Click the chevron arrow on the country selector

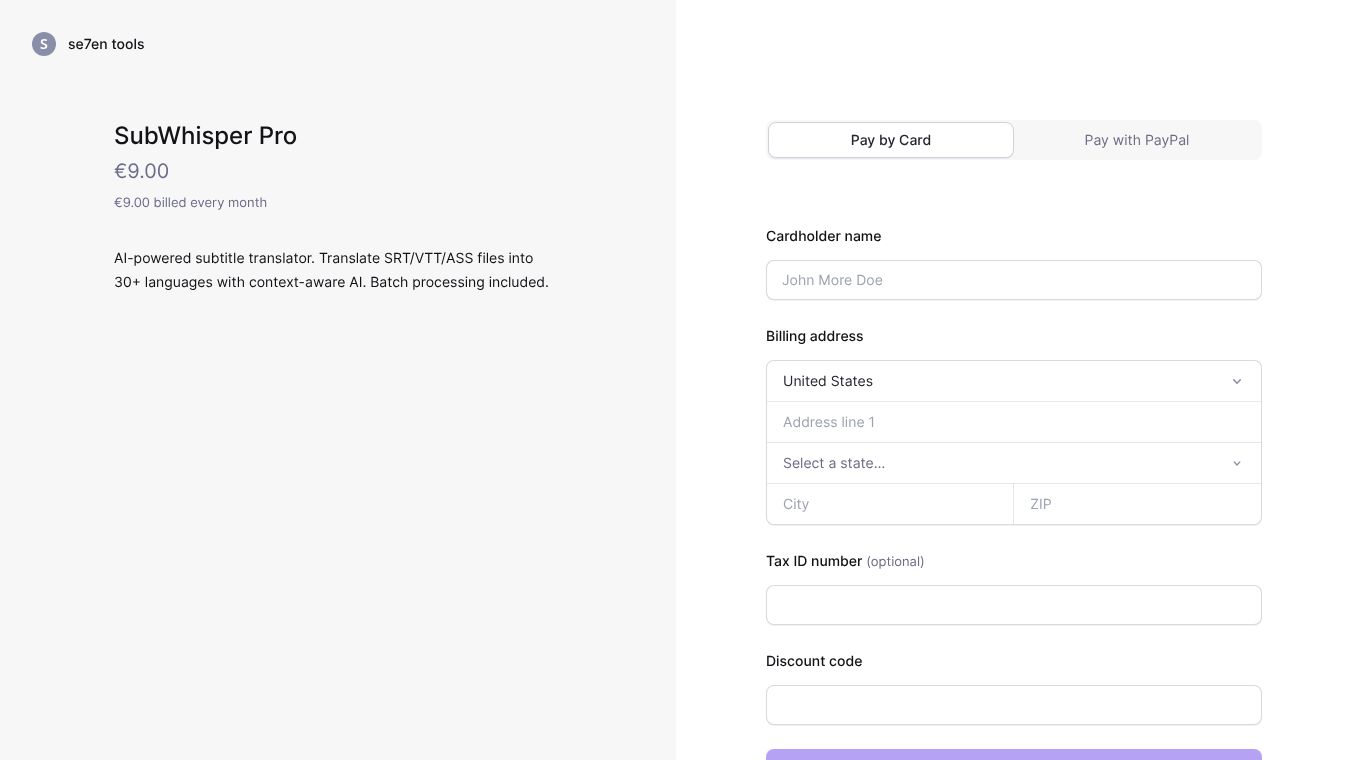(1237, 381)
